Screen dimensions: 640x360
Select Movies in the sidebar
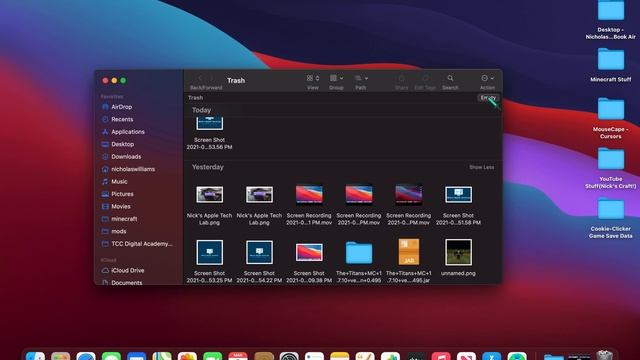pos(121,207)
